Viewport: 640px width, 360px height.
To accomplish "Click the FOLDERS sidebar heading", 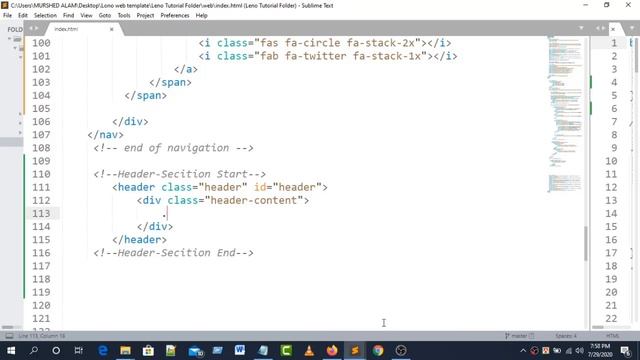I will pos(15,29).
